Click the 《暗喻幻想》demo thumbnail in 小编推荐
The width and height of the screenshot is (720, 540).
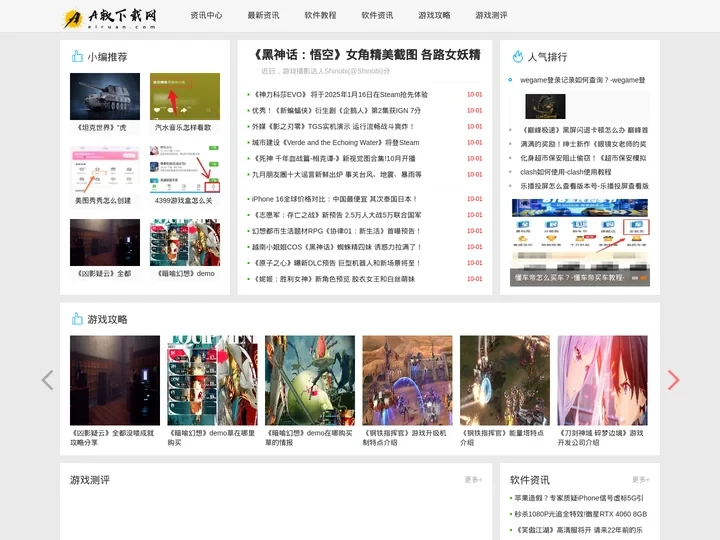point(185,242)
